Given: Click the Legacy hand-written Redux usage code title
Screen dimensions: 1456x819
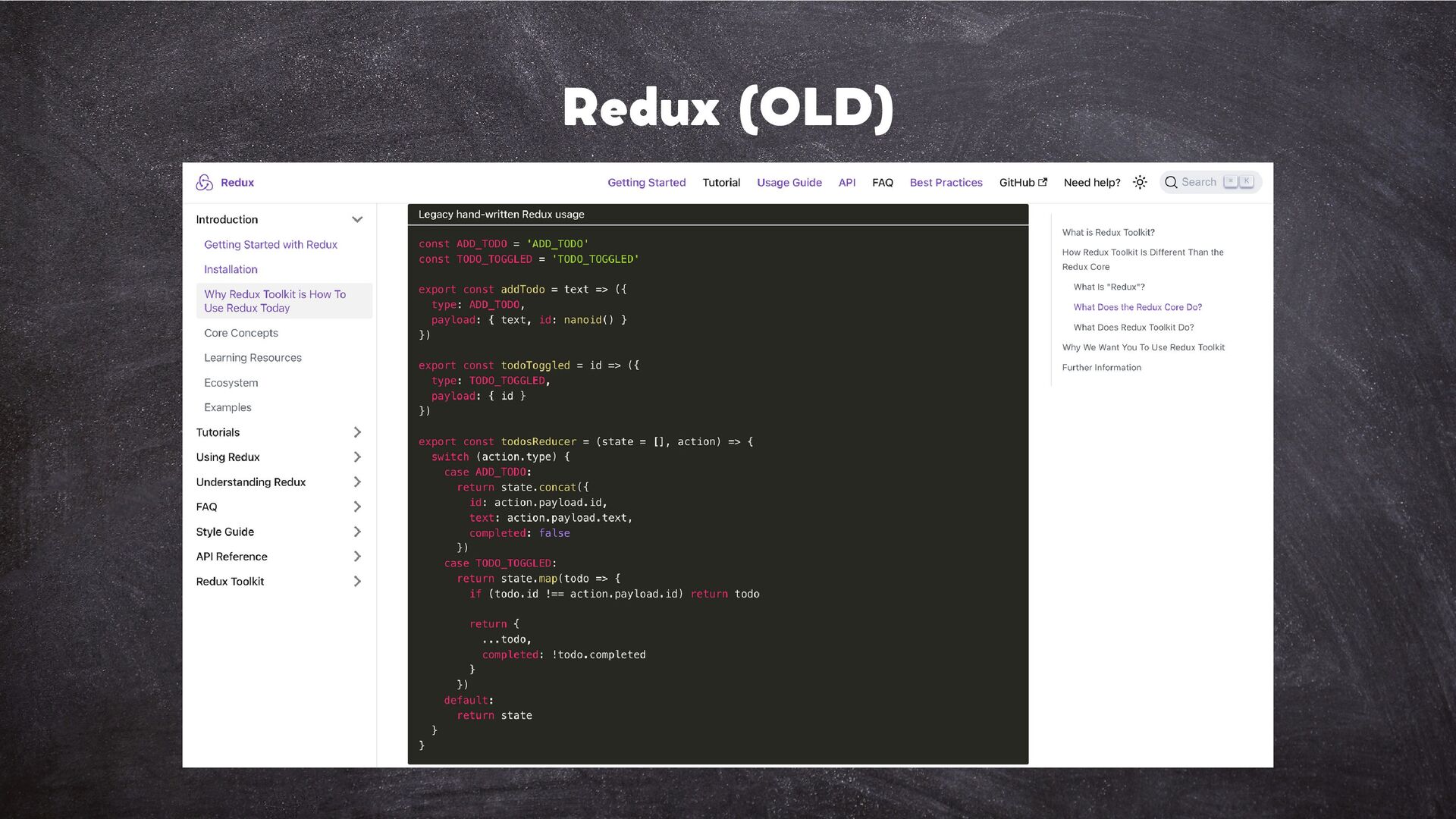Looking at the screenshot, I should coord(501,215).
